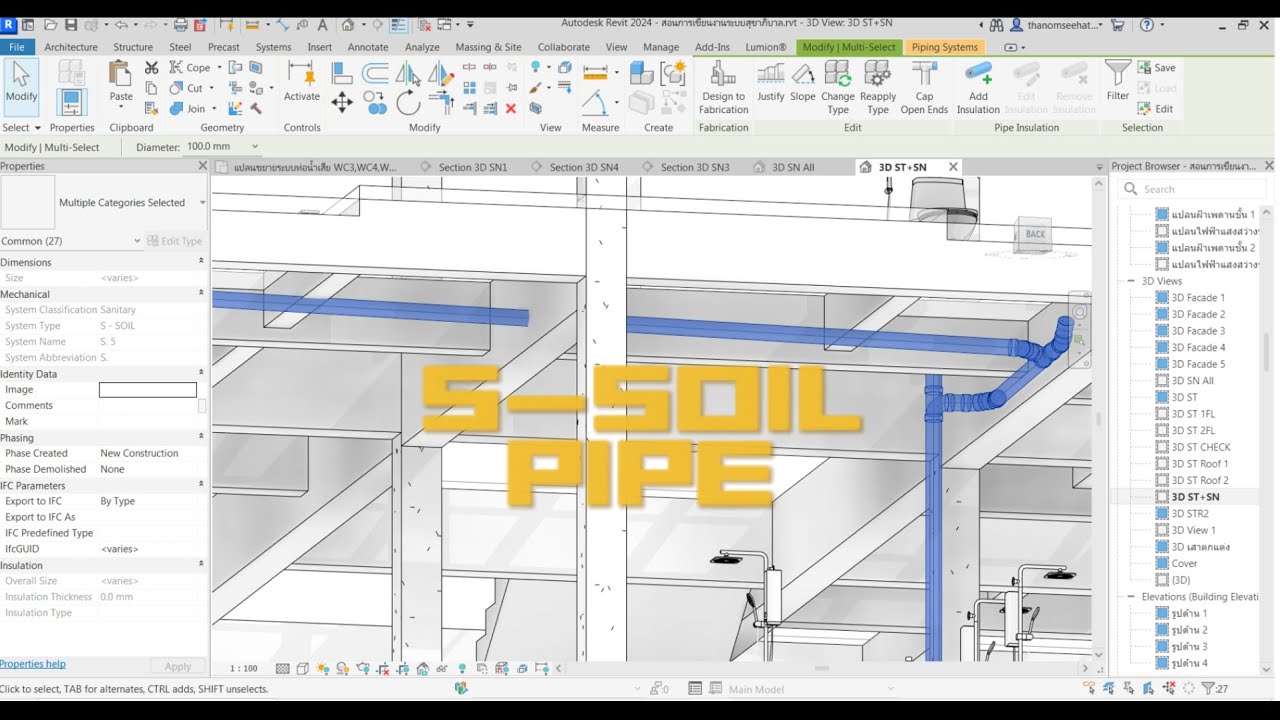Toggle the sun path icon

pyautogui.click(x=322, y=668)
